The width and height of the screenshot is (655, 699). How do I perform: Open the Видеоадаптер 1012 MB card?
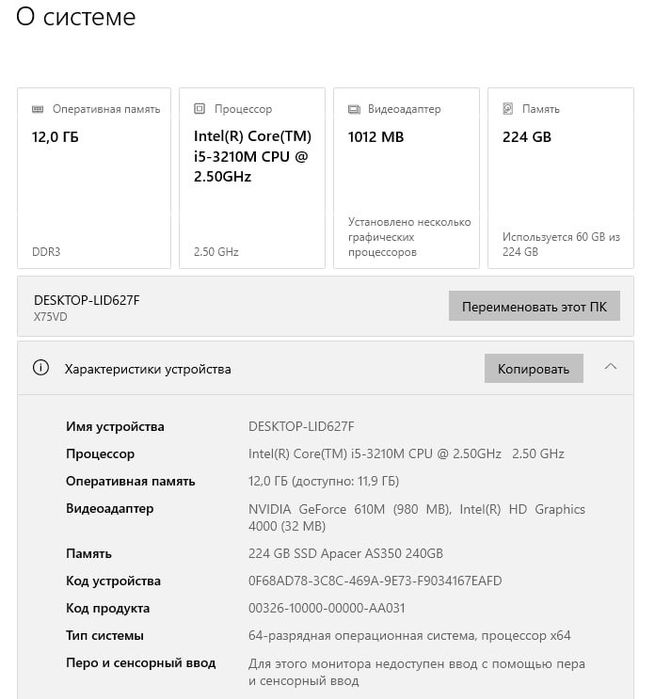pos(406,178)
